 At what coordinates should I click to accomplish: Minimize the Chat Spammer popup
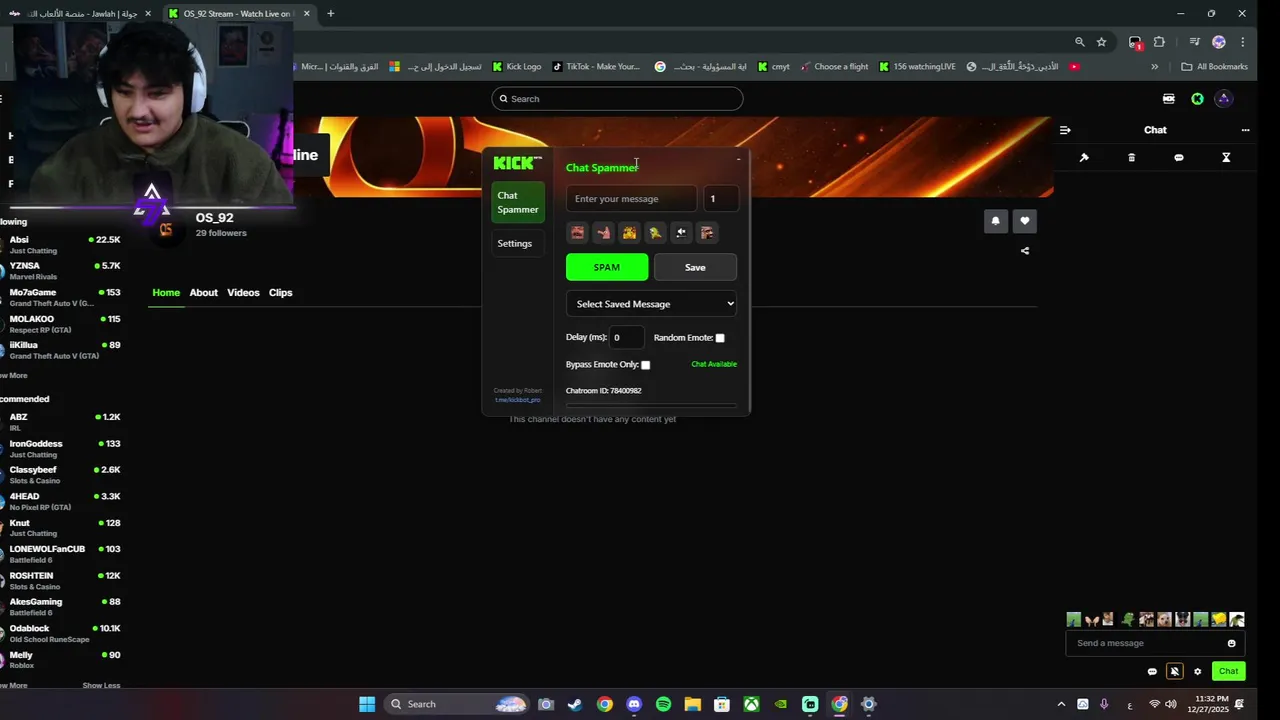(x=738, y=160)
